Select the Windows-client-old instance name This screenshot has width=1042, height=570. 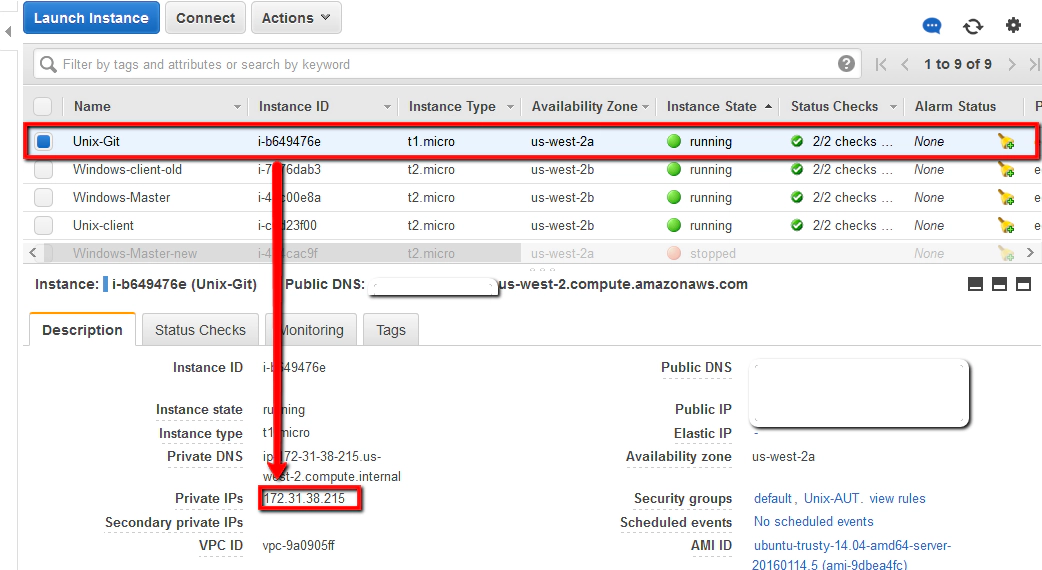[x=128, y=169]
